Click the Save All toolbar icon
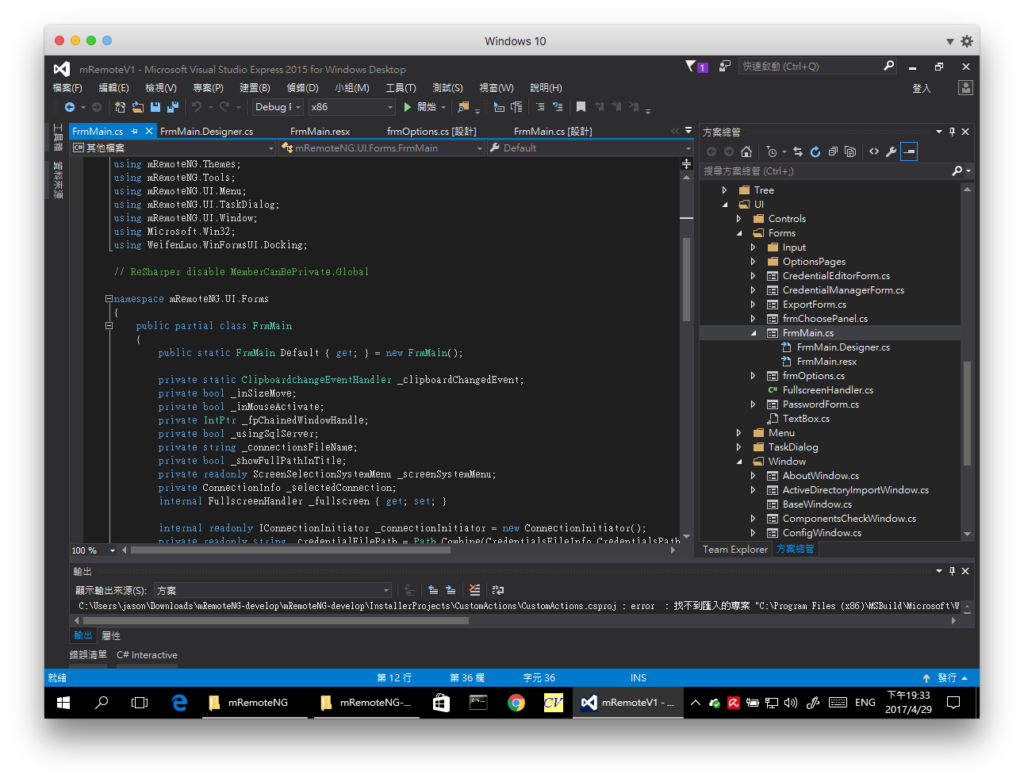This screenshot has height=782, width=1024. pos(173,107)
